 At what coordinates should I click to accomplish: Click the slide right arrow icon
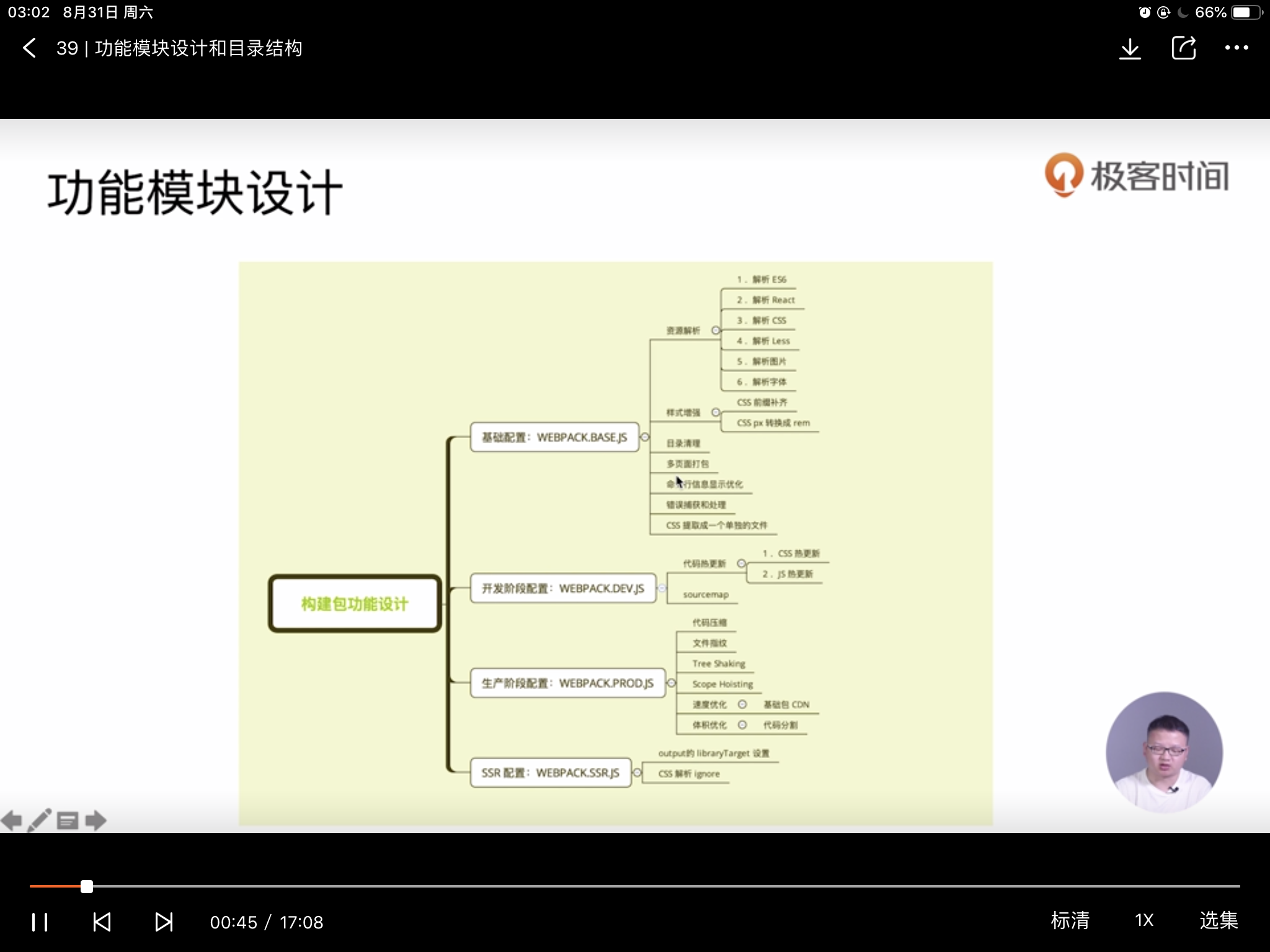coord(95,821)
